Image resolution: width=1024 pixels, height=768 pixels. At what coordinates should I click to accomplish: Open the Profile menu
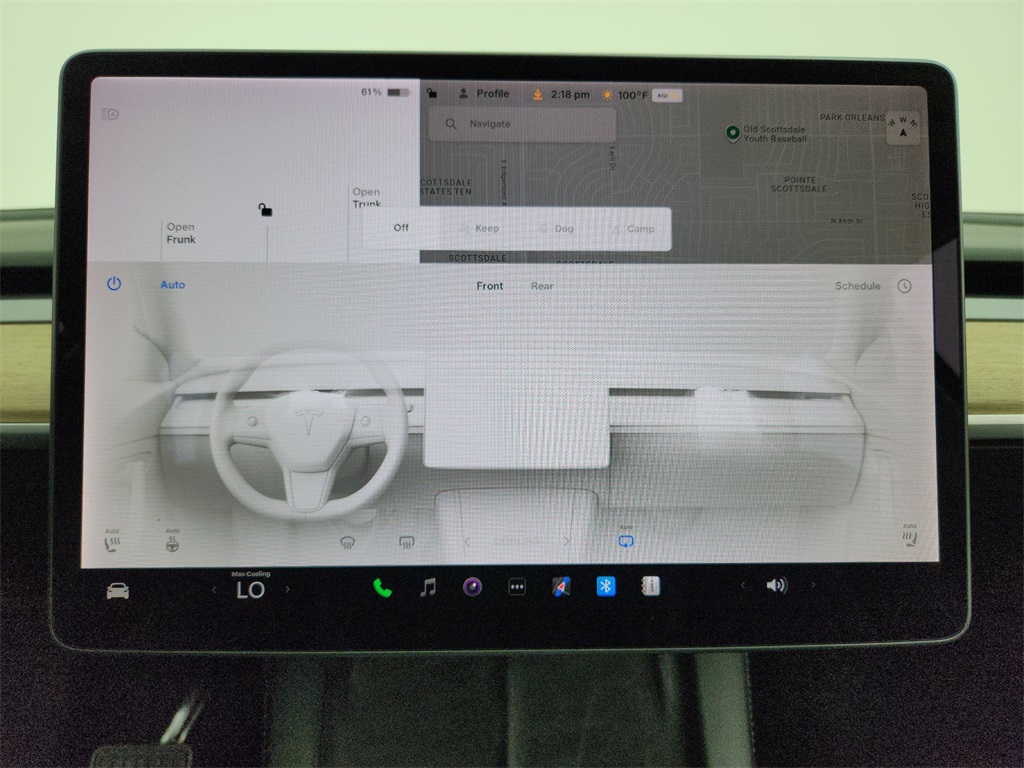click(484, 94)
